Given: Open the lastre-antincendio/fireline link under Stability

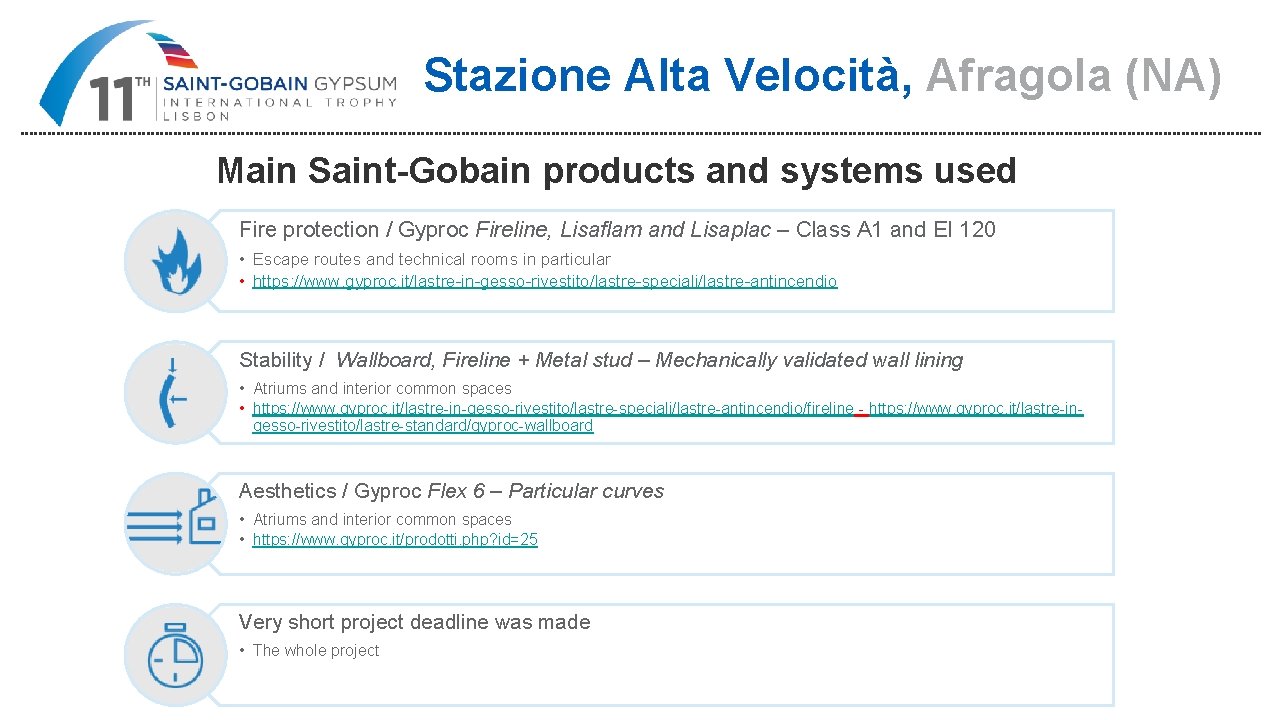Looking at the screenshot, I should point(553,409).
